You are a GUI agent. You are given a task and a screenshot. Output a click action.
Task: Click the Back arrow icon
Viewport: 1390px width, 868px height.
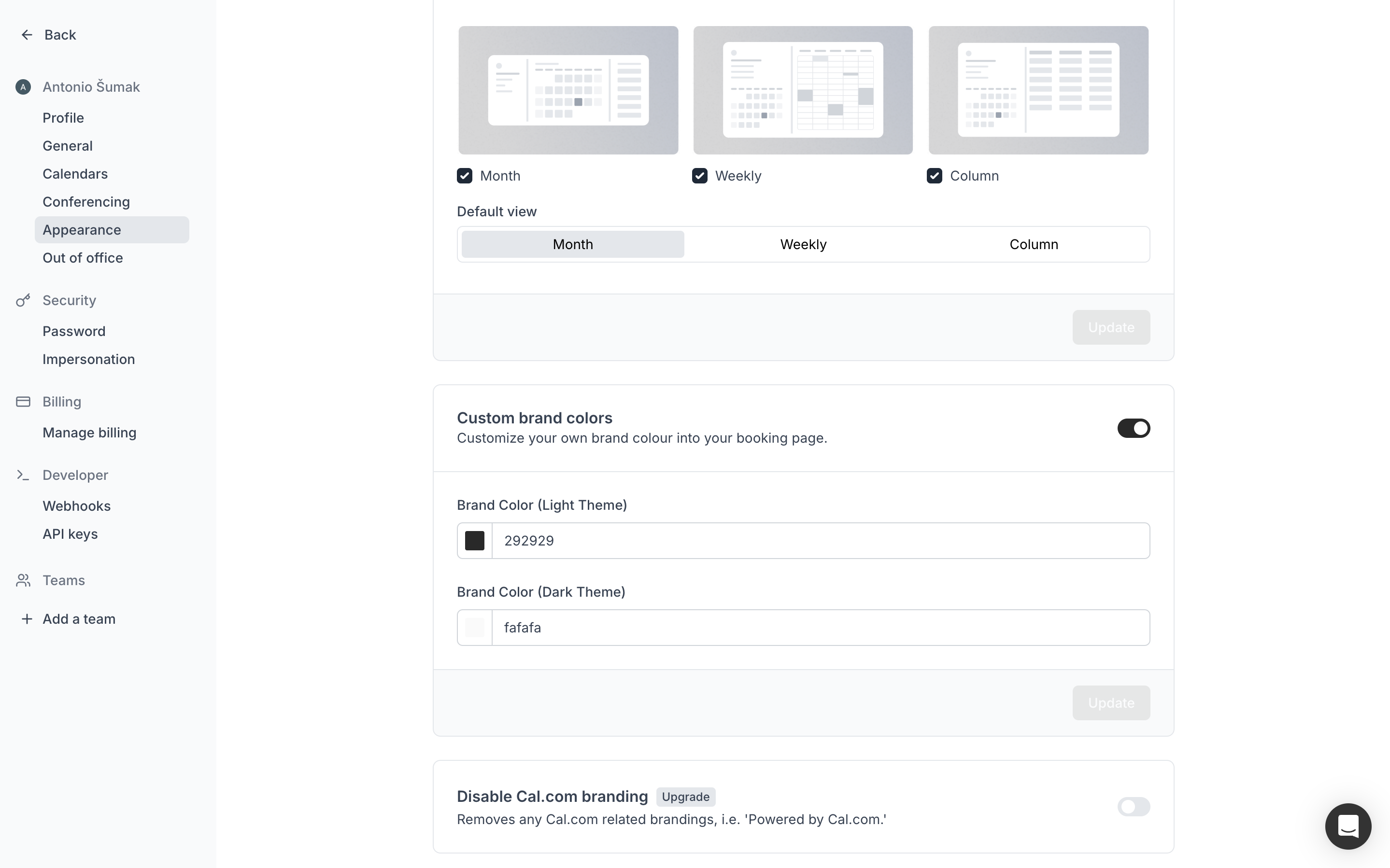tap(27, 35)
